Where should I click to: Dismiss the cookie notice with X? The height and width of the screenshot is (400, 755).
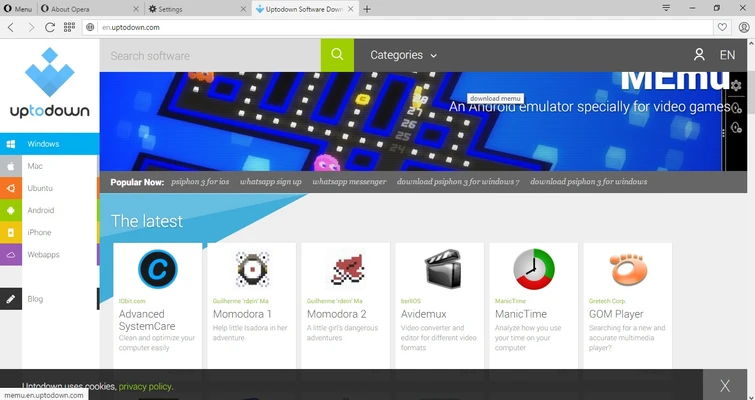[725, 385]
